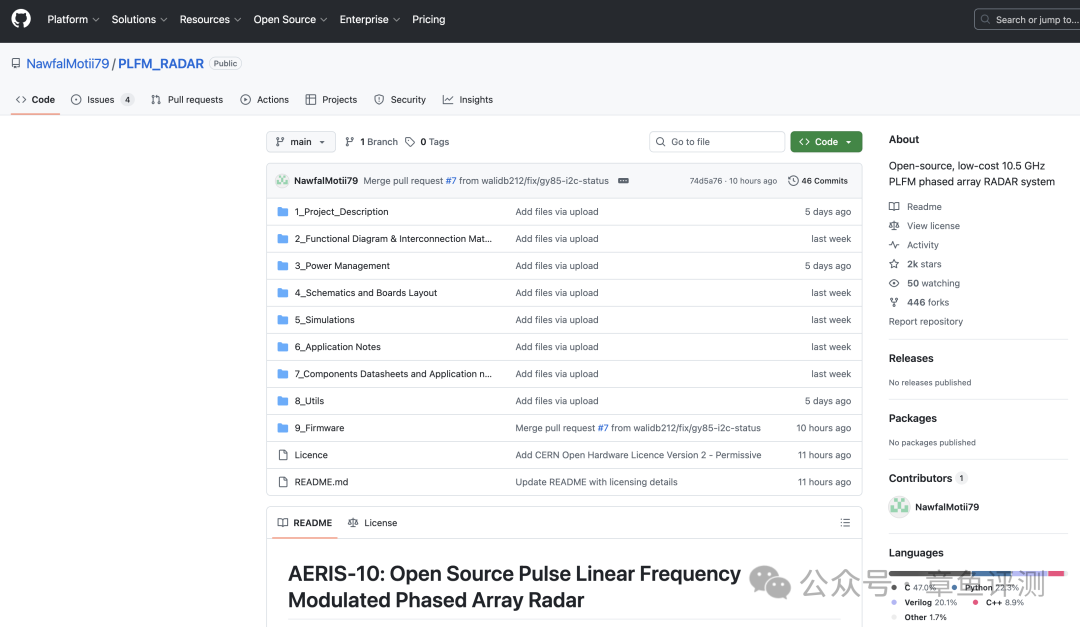View the 1 Branch link
This screenshot has height=627, width=1080.
pos(371,141)
